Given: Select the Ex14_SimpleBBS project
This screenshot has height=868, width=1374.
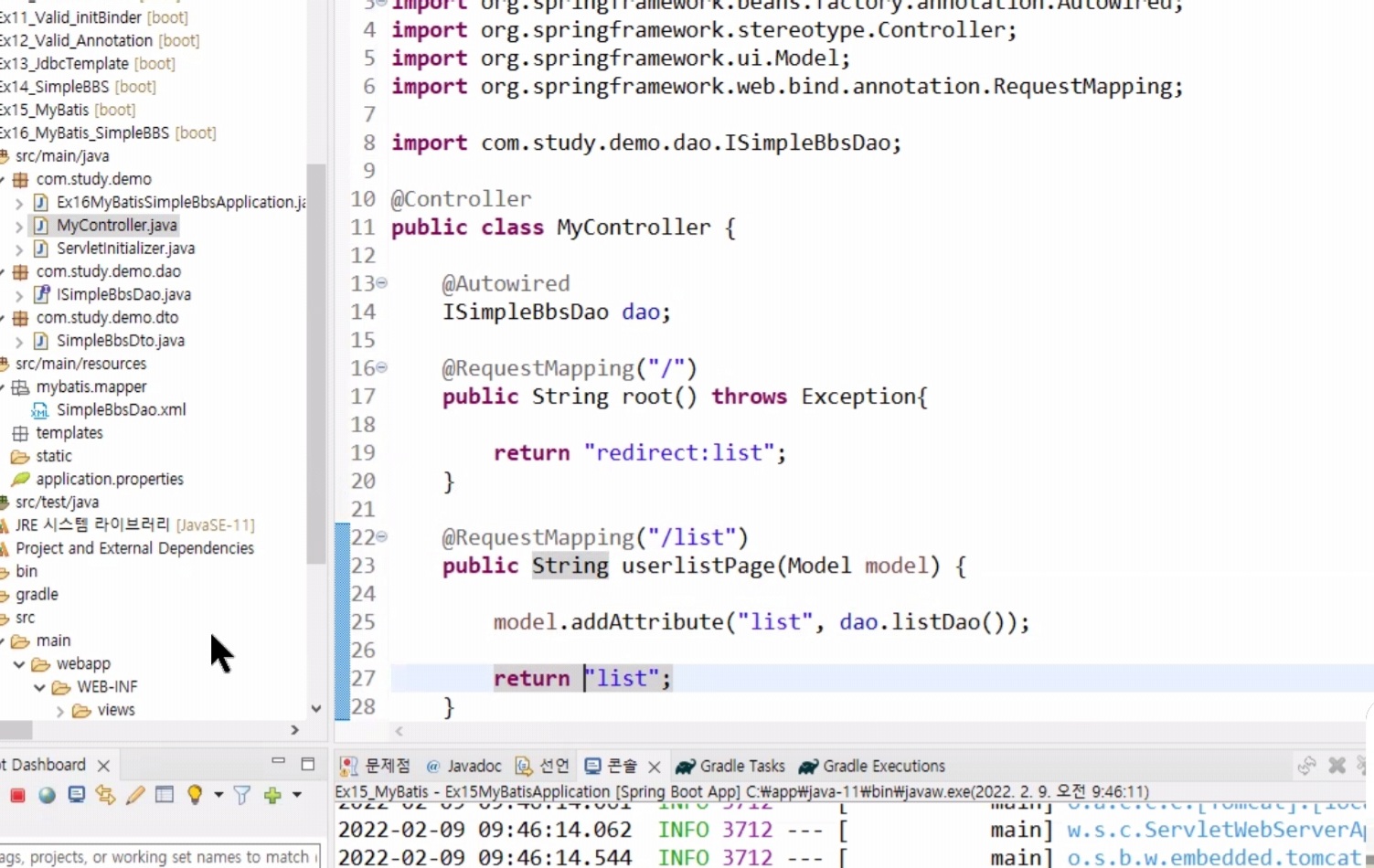Looking at the screenshot, I should point(78,87).
